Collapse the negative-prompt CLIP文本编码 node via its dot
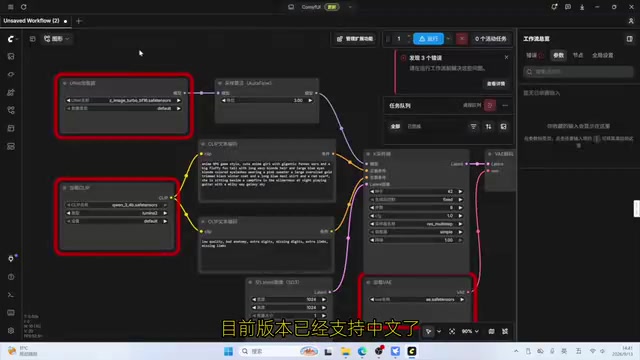 point(203,222)
